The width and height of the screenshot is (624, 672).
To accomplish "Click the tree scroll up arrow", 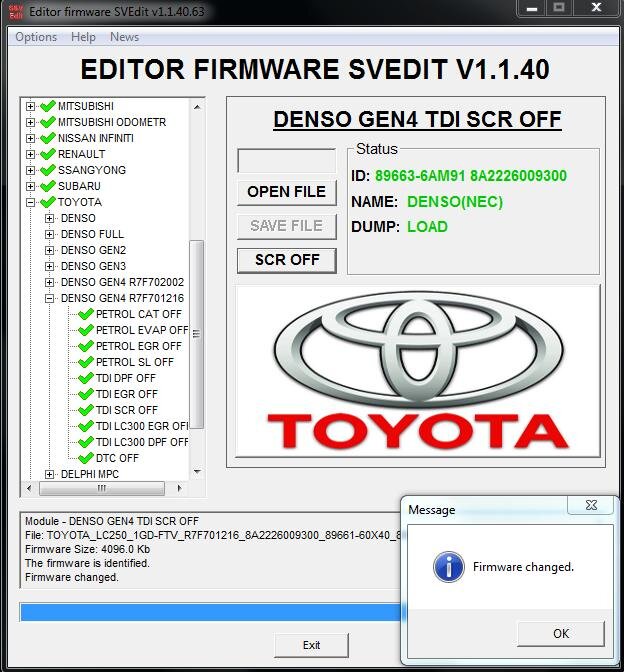I will click(197, 107).
